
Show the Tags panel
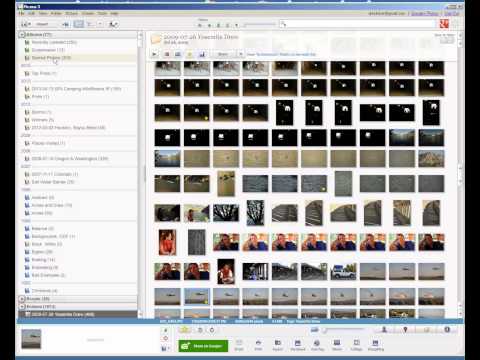pos(426,330)
